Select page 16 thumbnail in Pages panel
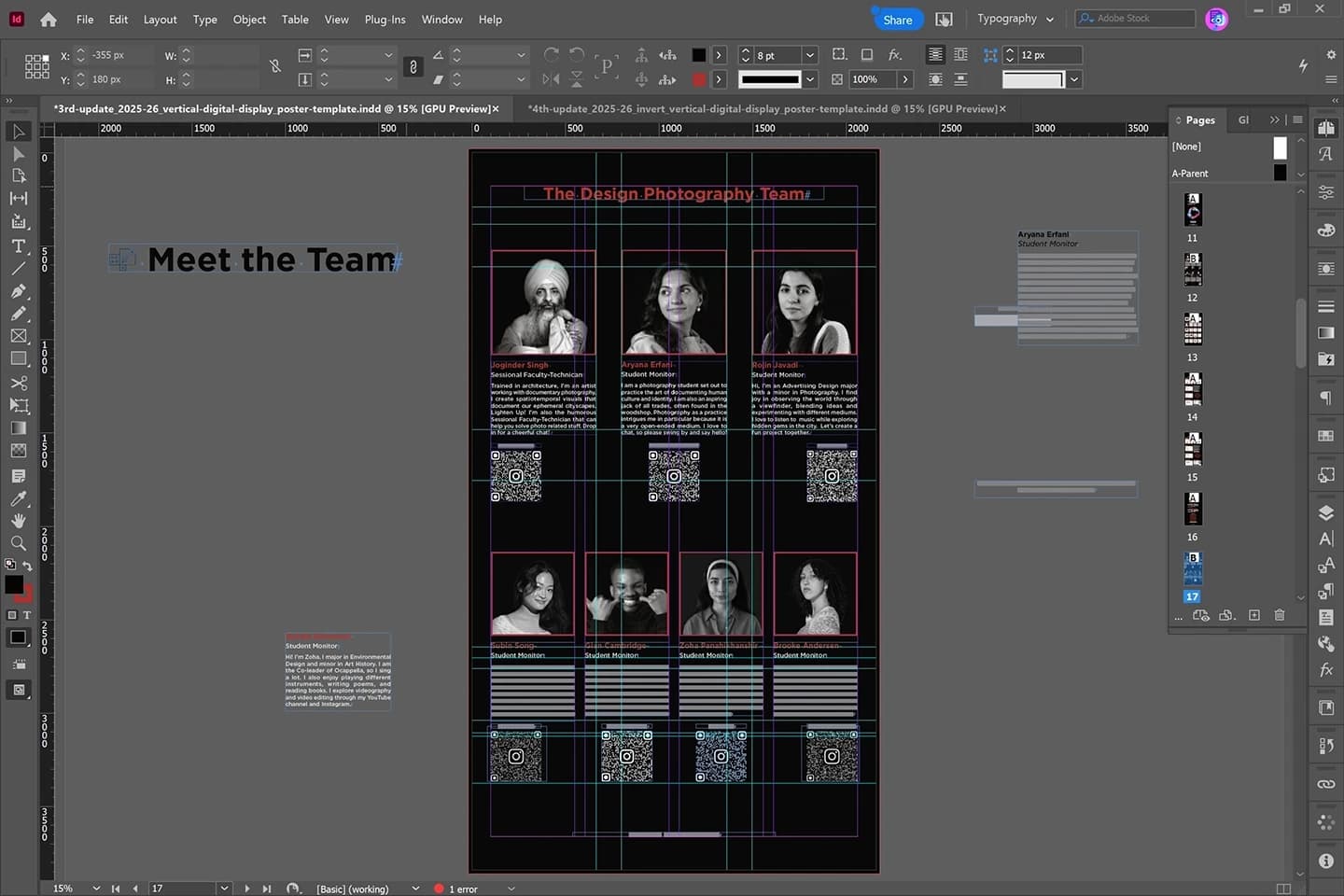This screenshot has height=896, width=1344. 1193,510
